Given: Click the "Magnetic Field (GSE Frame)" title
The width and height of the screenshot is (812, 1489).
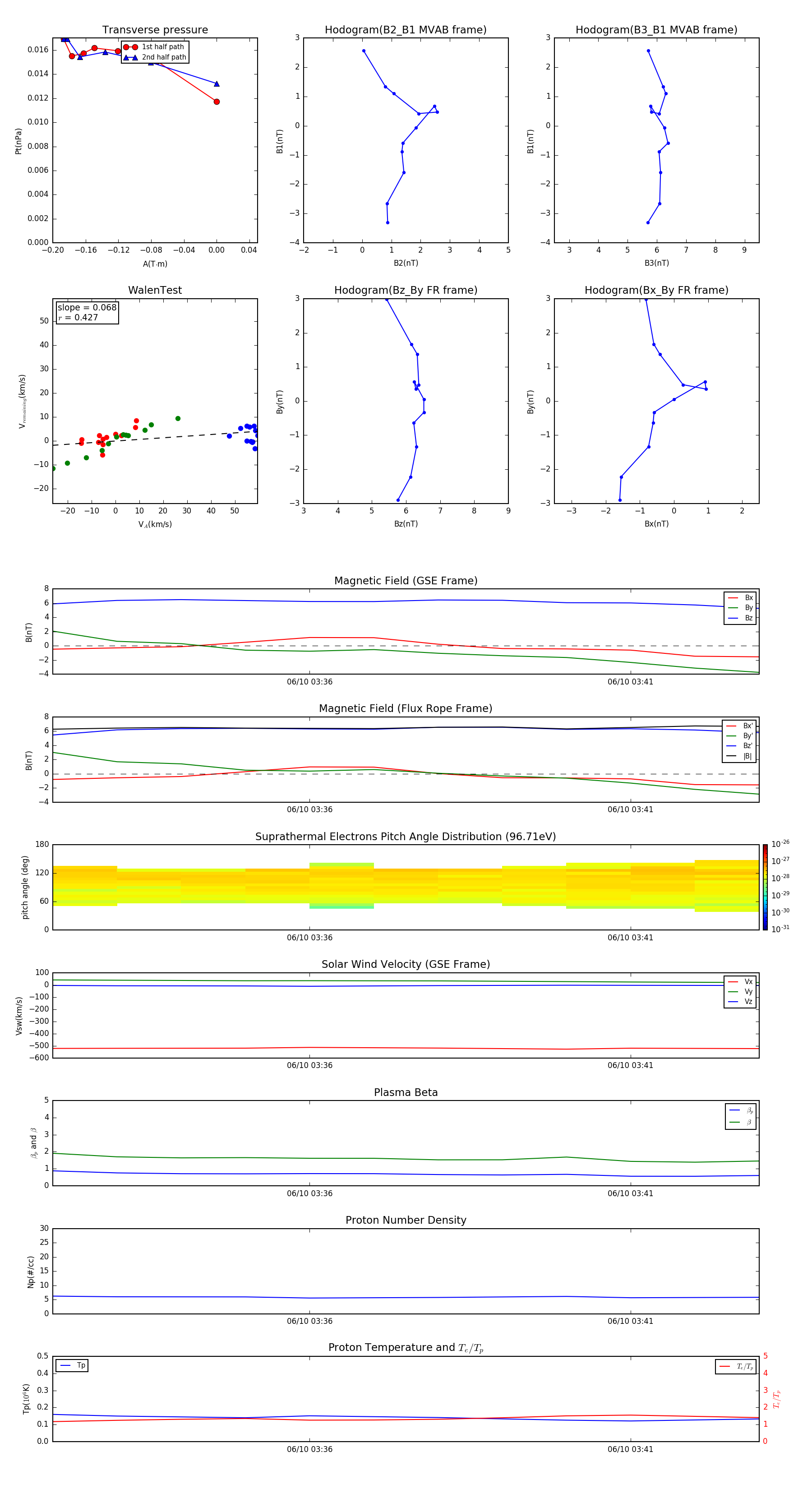Looking at the screenshot, I should pos(406,581).
